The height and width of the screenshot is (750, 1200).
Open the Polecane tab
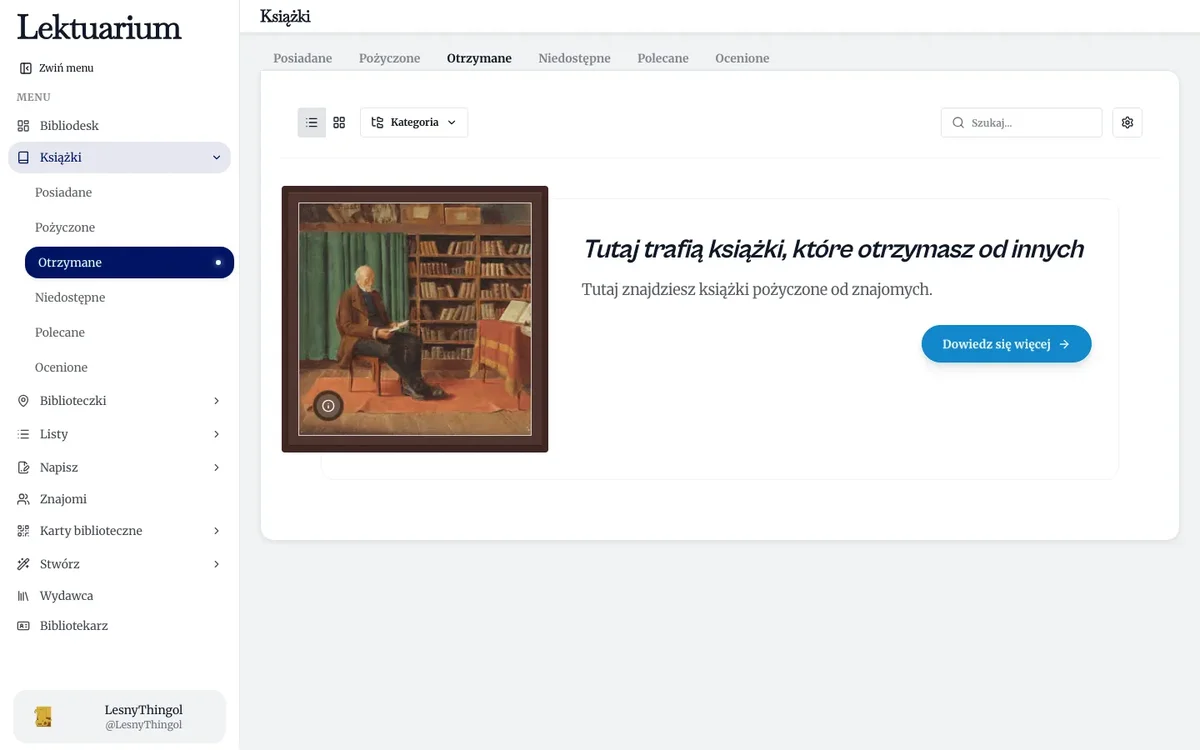tap(663, 58)
